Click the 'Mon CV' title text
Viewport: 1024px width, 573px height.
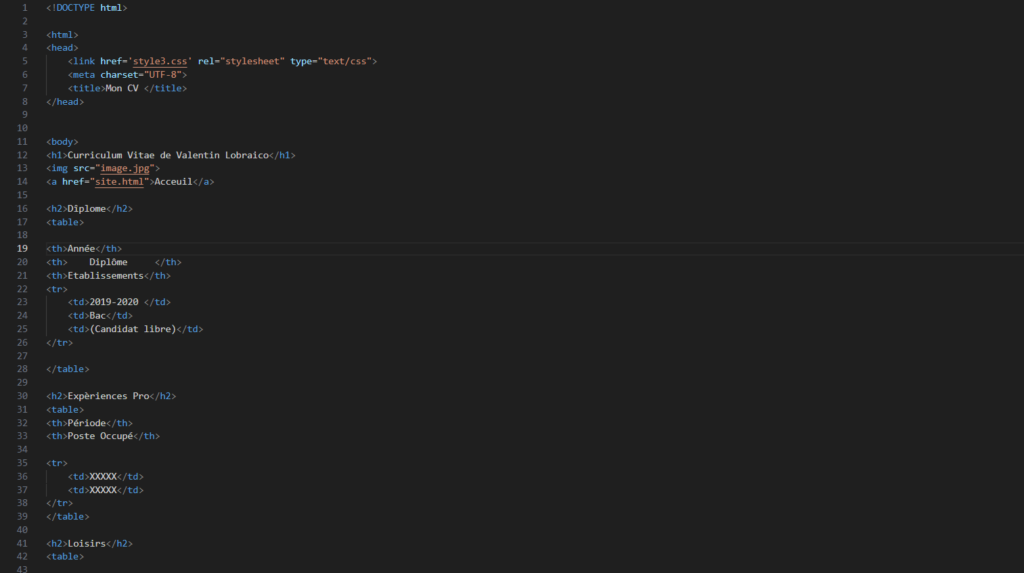click(122, 88)
